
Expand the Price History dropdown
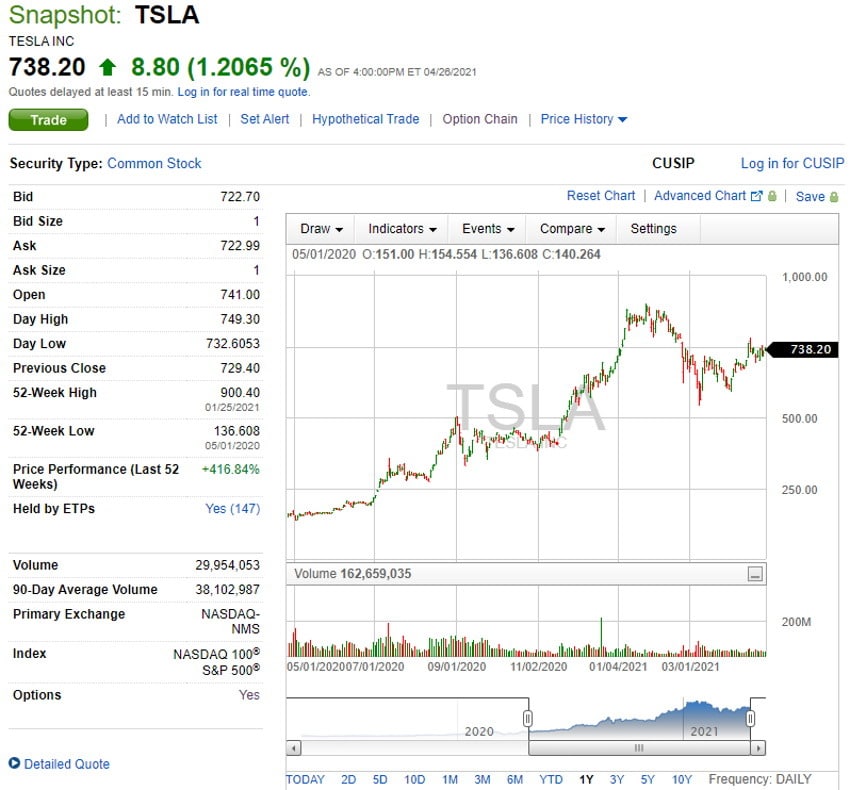coord(584,119)
